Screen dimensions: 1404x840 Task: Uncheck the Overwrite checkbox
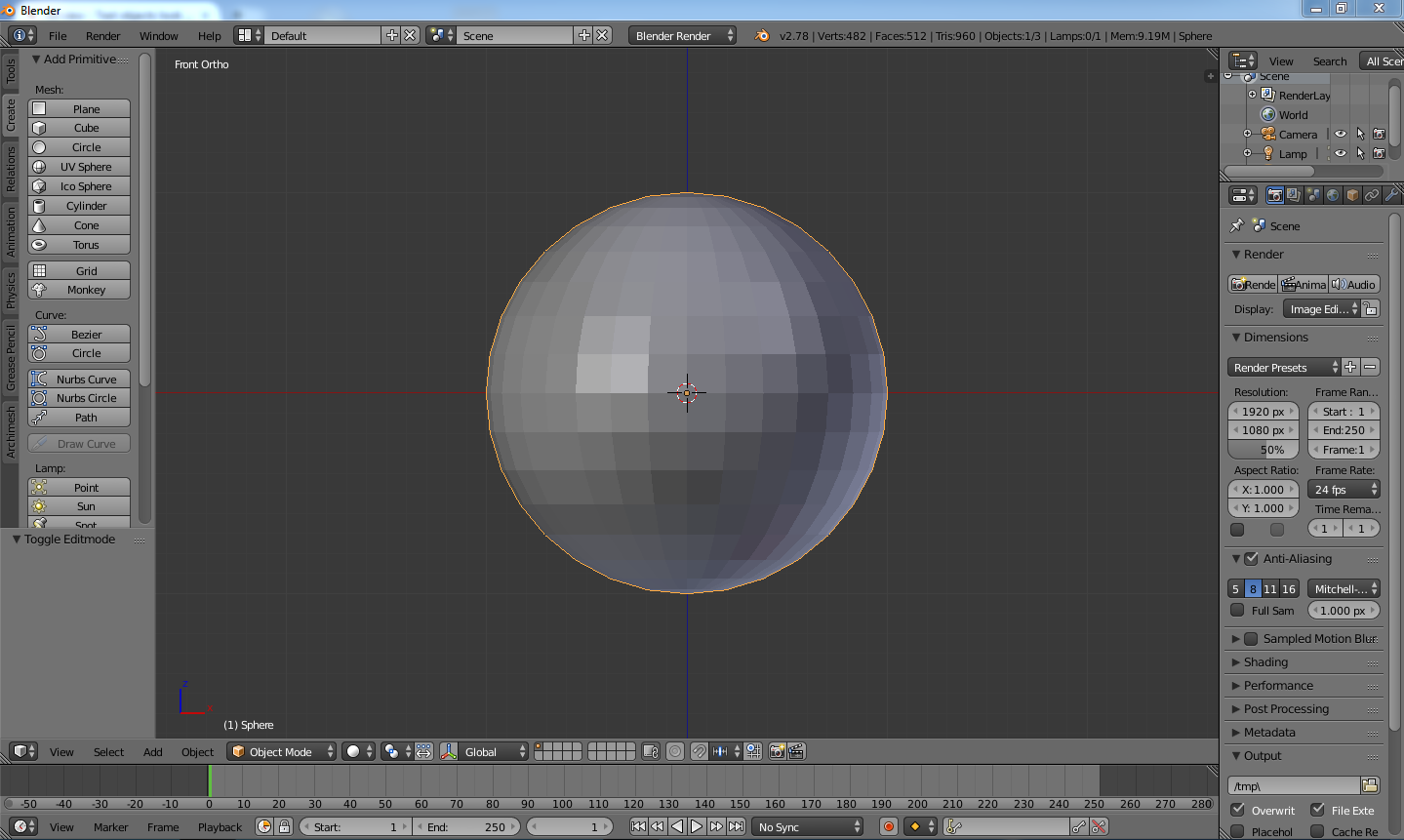click(x=1237, y=810)
